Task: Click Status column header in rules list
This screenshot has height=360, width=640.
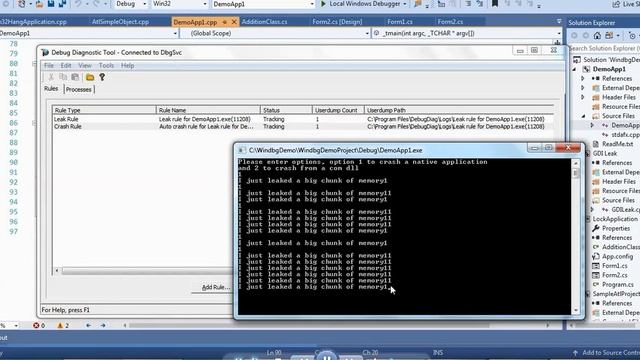Action: (x=286, y=110)
